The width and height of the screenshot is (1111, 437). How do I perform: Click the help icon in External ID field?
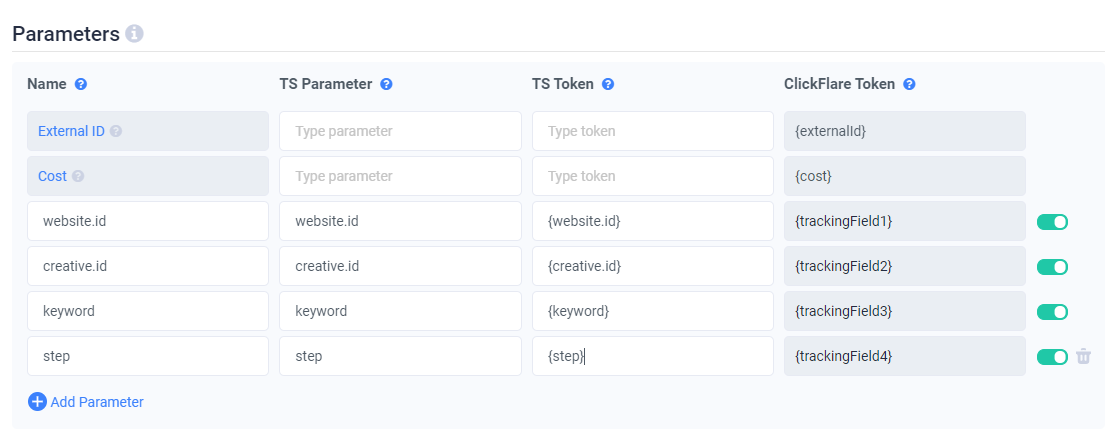click(x=116, y=131)
